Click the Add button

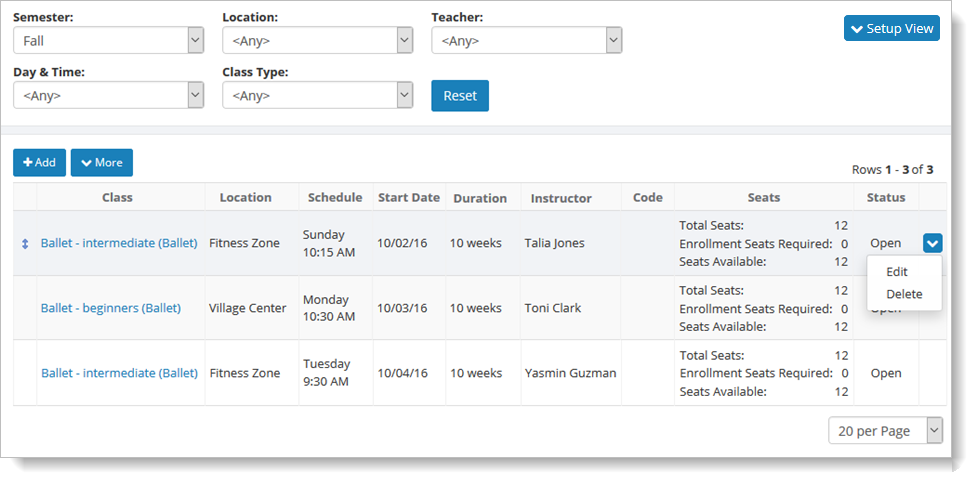(x=39, y=163)
